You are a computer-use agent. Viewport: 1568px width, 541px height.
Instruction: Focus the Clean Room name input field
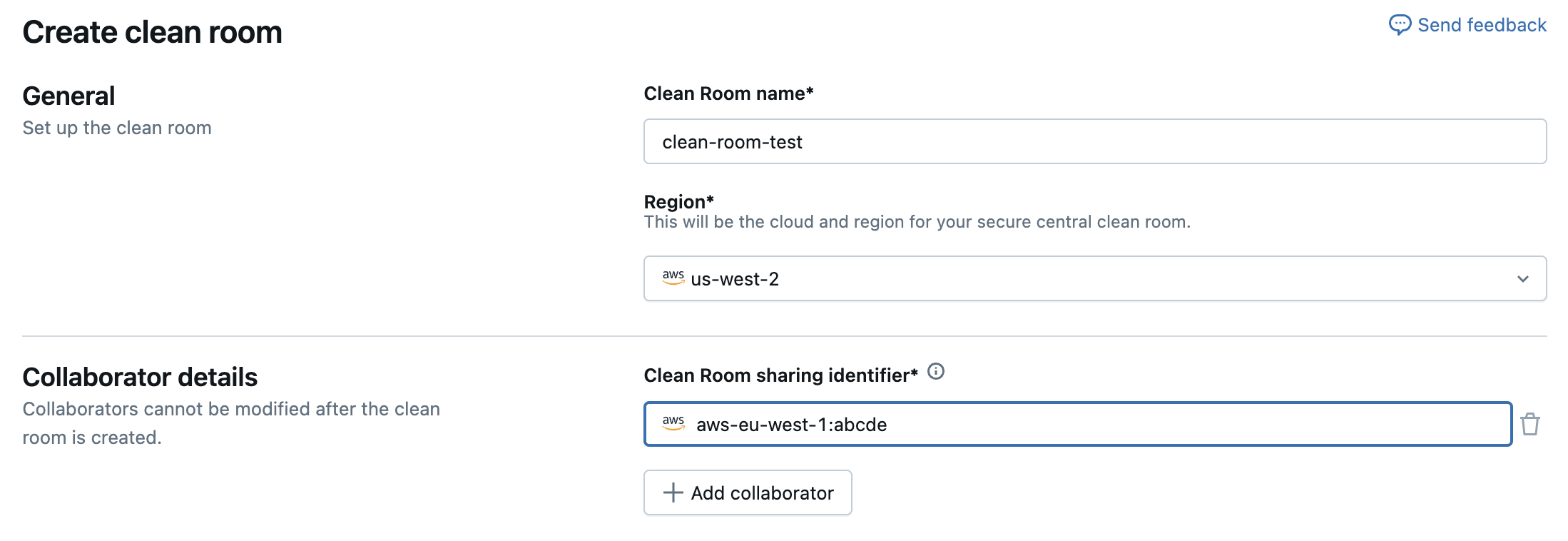coord(1094,142)
